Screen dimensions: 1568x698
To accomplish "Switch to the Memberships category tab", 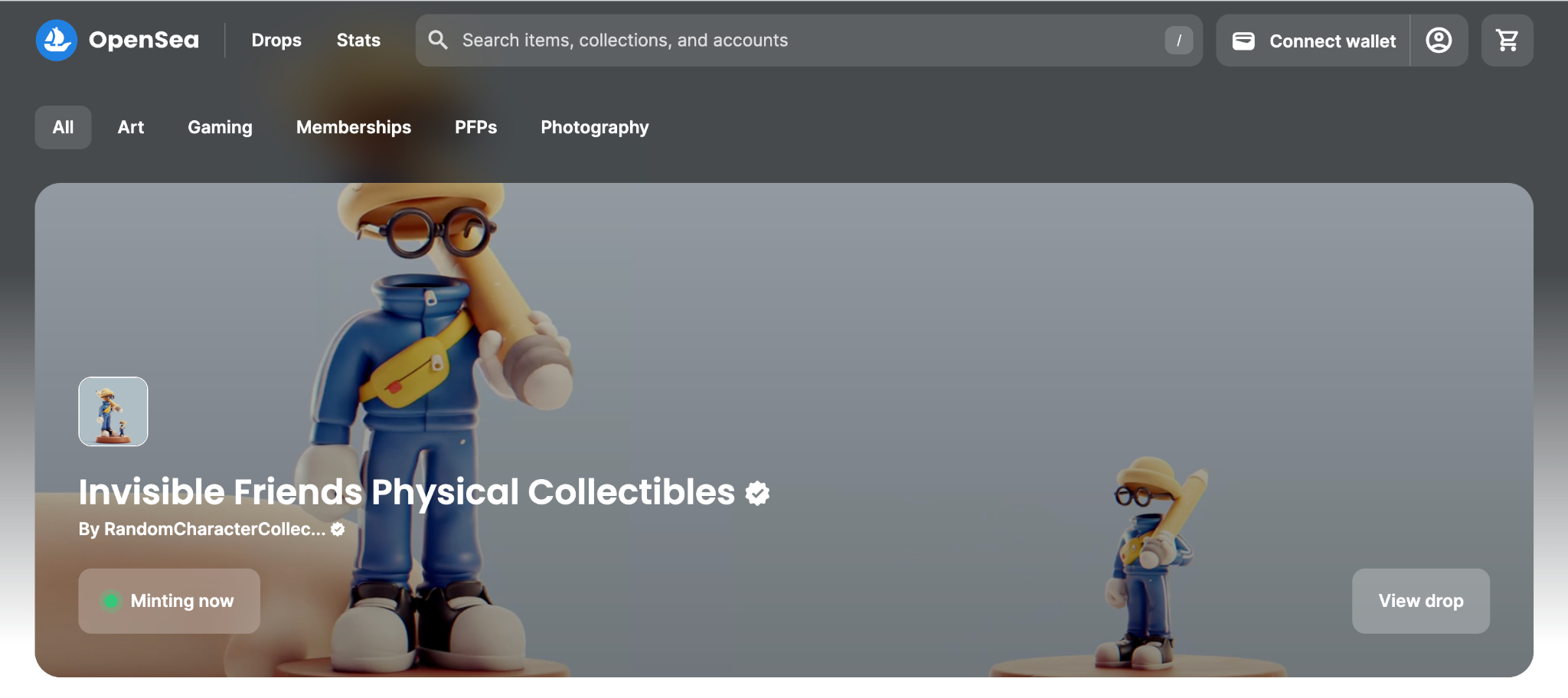I will click(x=354, y=127).
